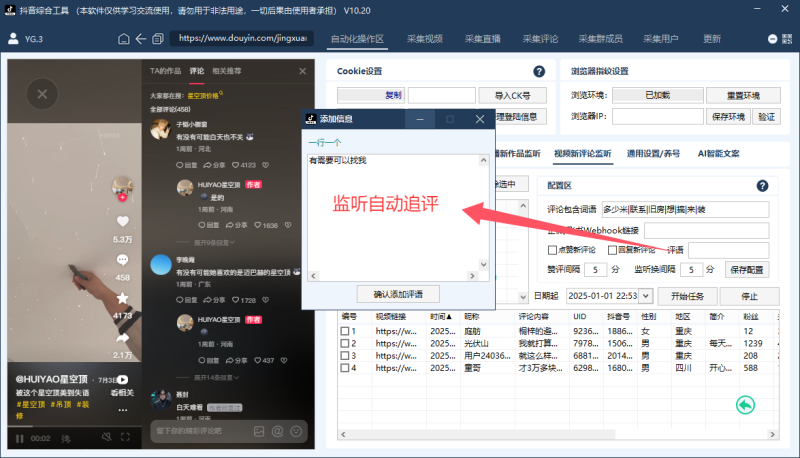The height and width of the screenshot is (458, 800).
Task: Switch to 视频新评论监听 tab
Action: click(583, 154)
